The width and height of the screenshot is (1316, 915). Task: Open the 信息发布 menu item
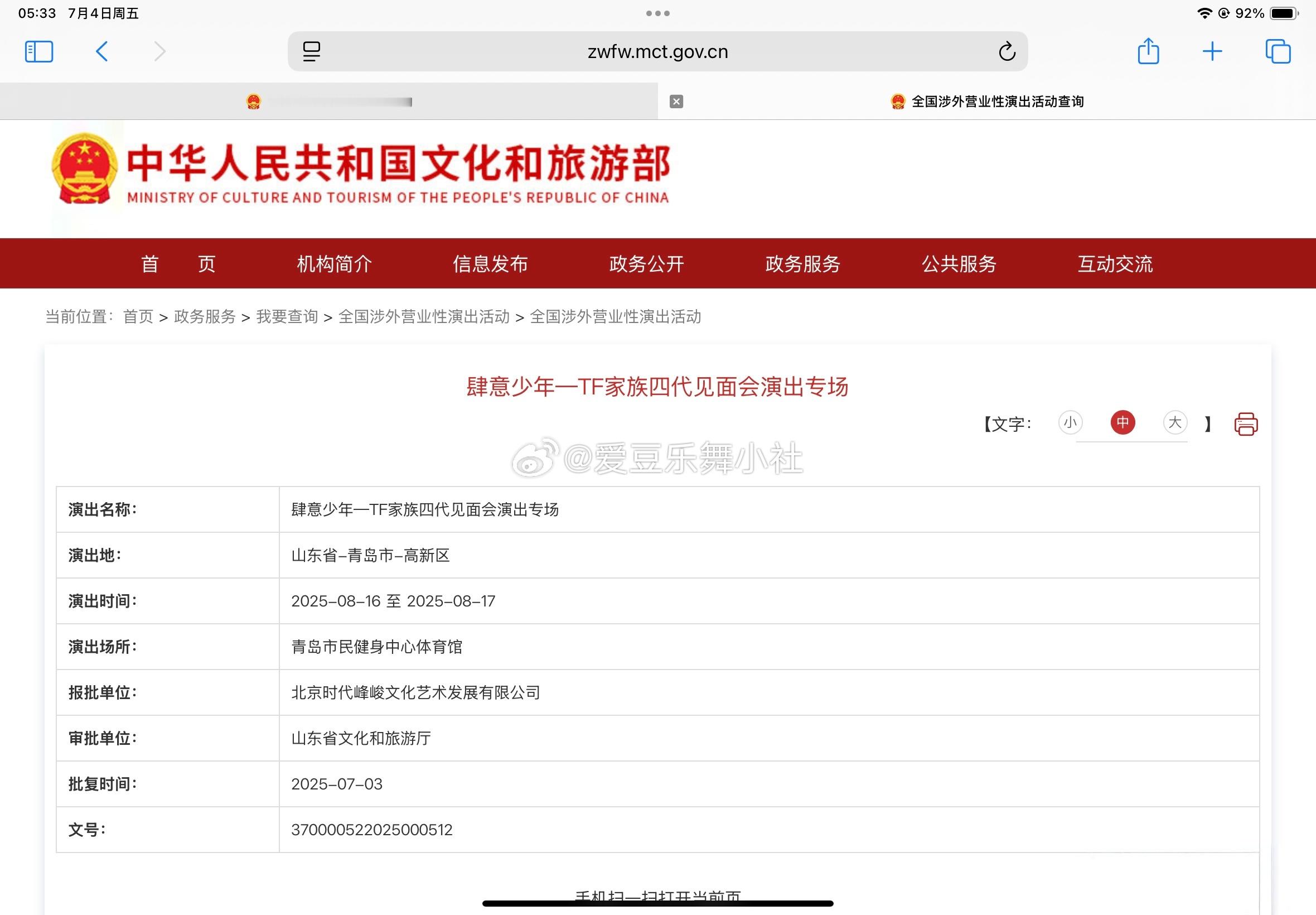(490, 264)
